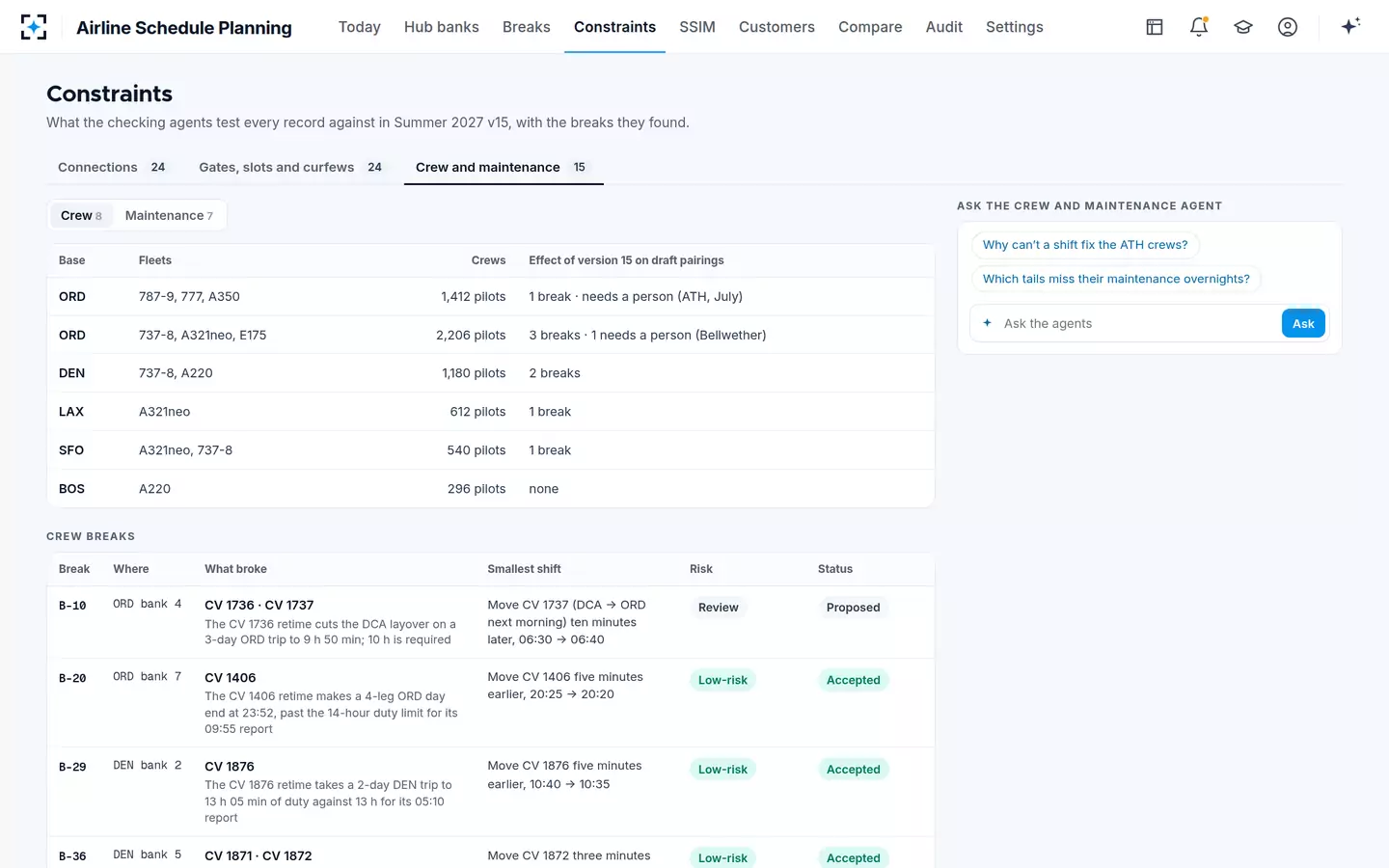1389x868 pixels.
Task: Open the Compare page
Action: (870, 27)
